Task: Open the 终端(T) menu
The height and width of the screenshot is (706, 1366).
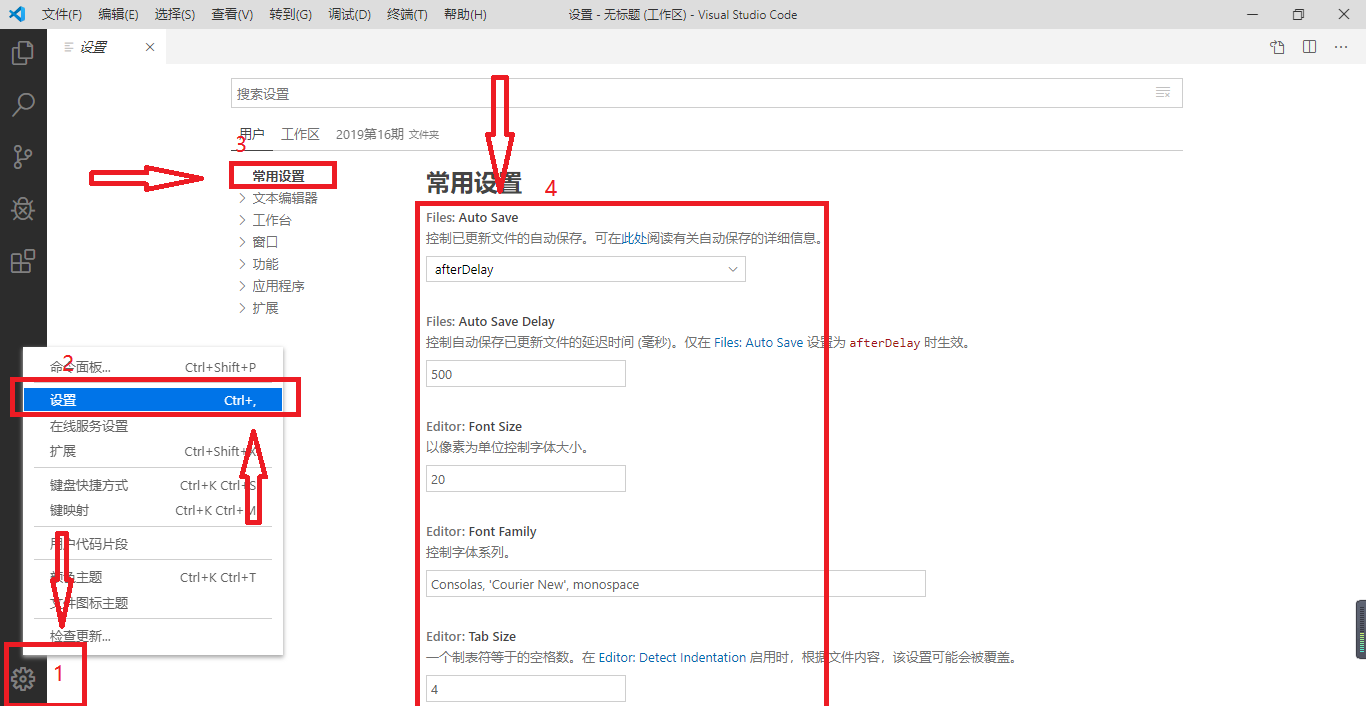Action: click(407, 15)
